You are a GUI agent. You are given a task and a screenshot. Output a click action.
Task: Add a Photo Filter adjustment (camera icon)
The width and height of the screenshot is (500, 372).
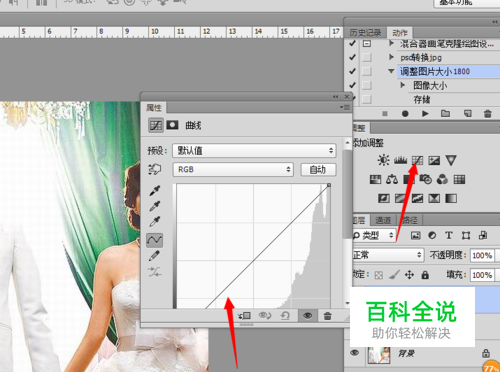point(426,180)
